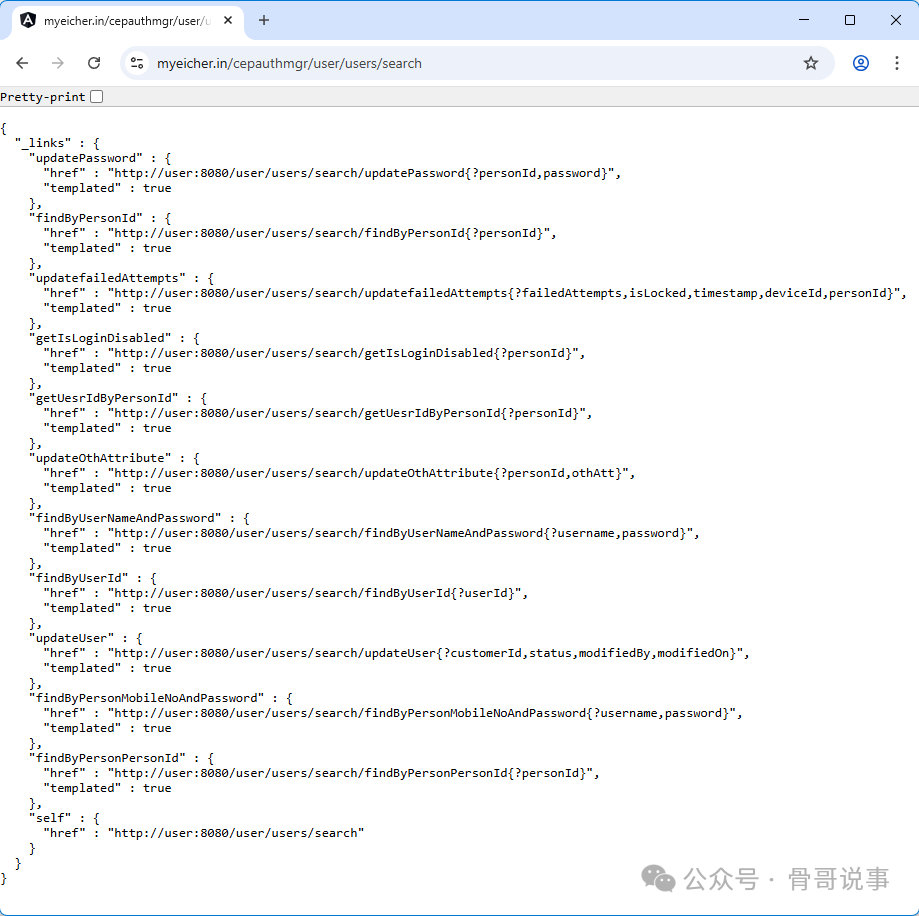This screenshot has width=919, height=916.
Task: Close the browser window
Action: point(896,21)
